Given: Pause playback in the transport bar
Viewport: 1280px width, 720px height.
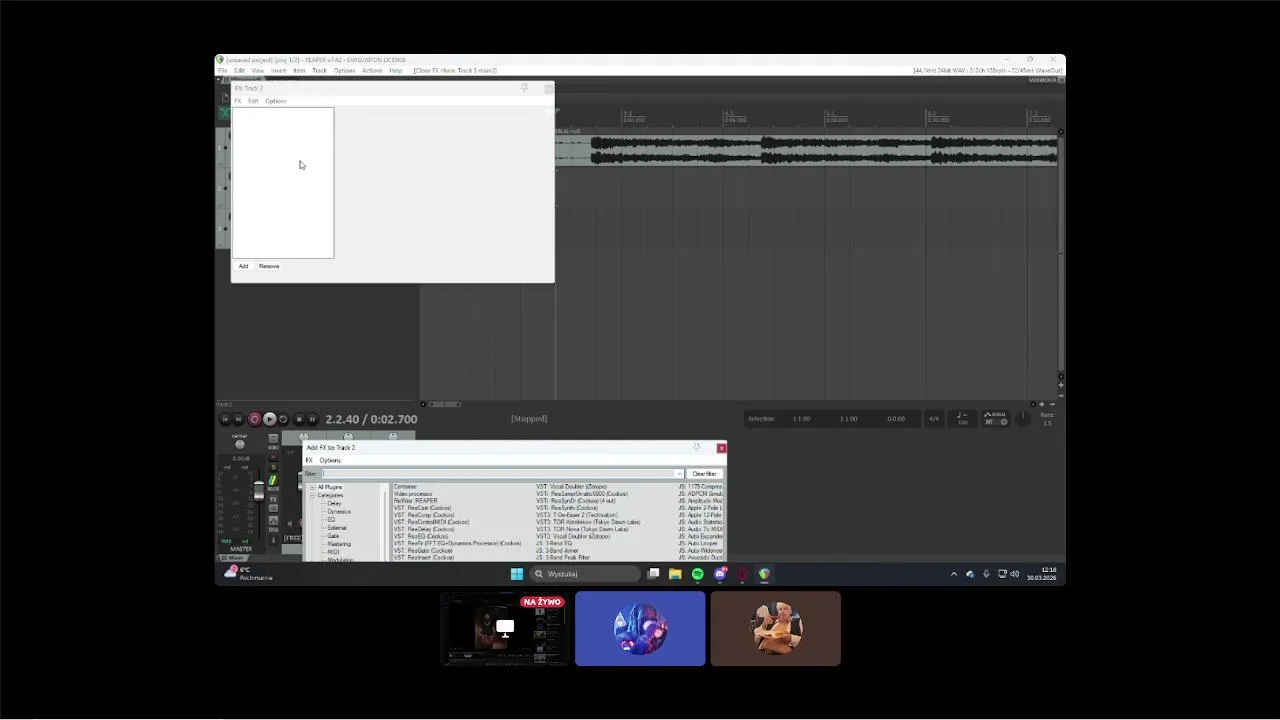Looking at the screenshot, I should 312,419.
